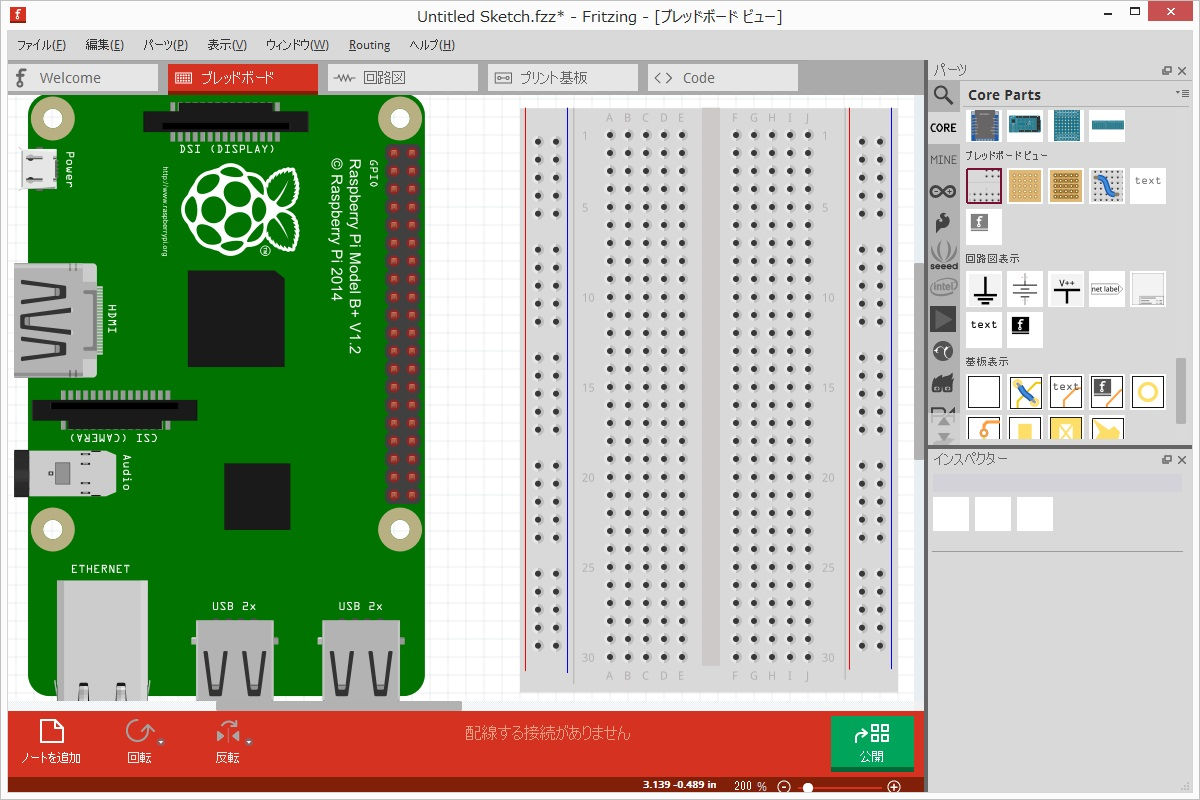Screen dimensions: 1200x800
Task: Open the Intel parts bin
Action: tap(943, 287)
